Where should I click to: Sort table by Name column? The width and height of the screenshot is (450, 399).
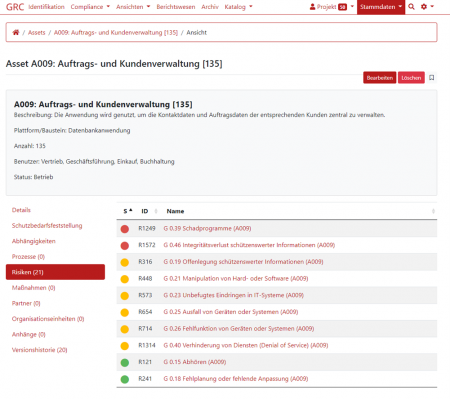click(x=299, y=211)
